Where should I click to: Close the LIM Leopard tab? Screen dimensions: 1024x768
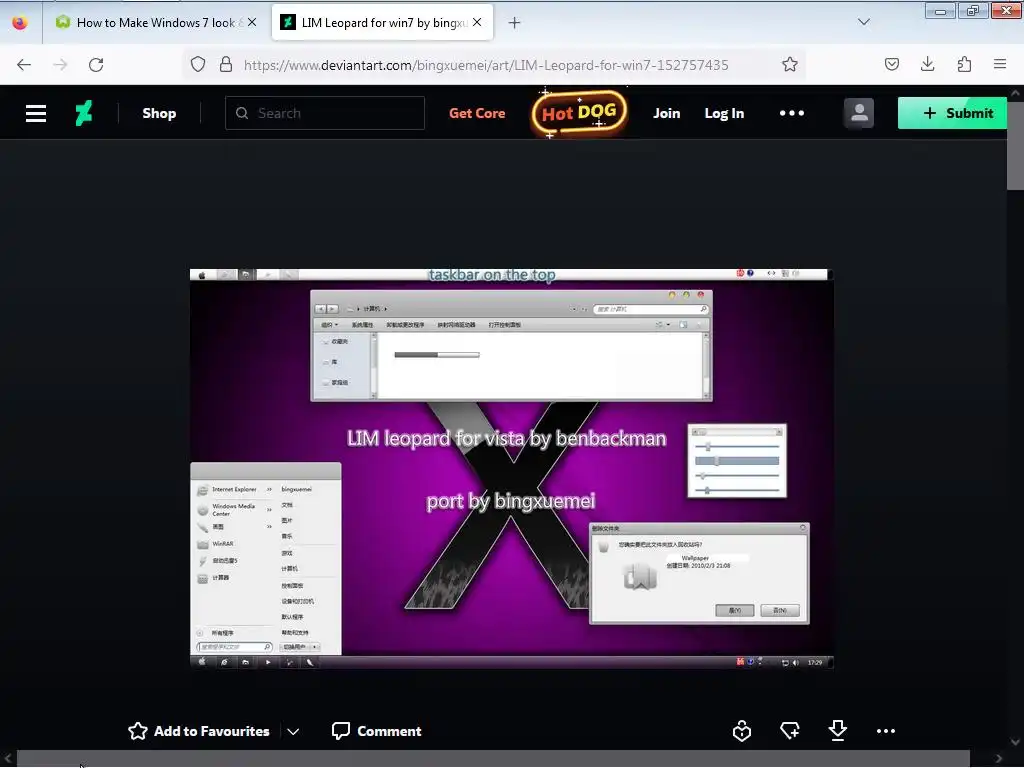(477, 22)
